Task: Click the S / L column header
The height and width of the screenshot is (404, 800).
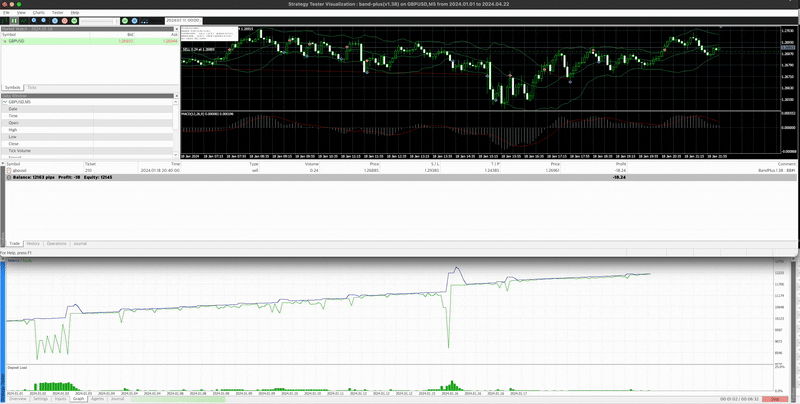Action: 435,164
